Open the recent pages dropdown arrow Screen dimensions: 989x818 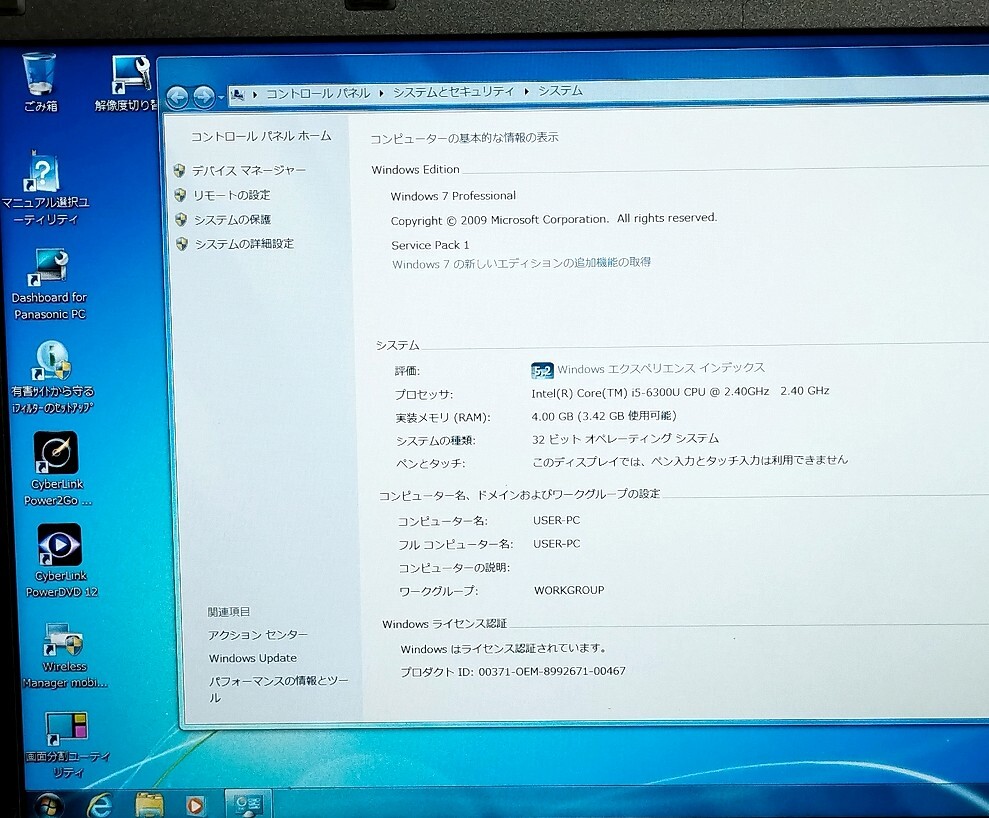click(221, 97)
